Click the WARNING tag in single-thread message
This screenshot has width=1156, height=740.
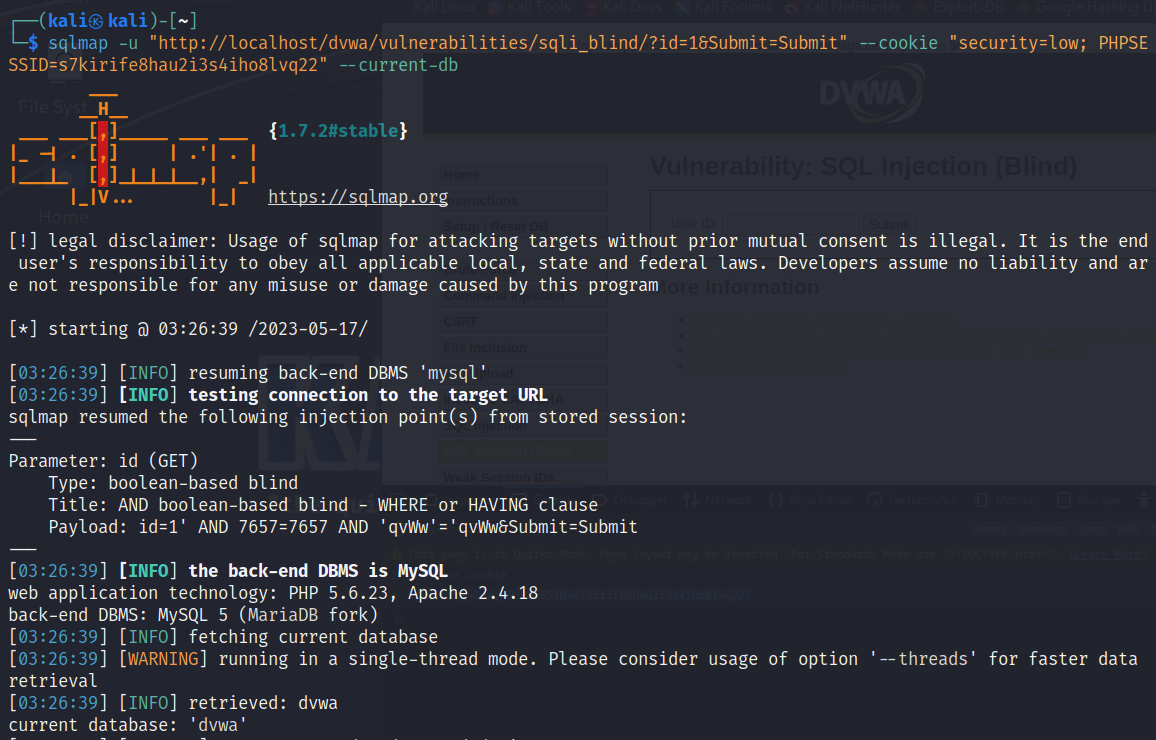(x=163, y=658)
